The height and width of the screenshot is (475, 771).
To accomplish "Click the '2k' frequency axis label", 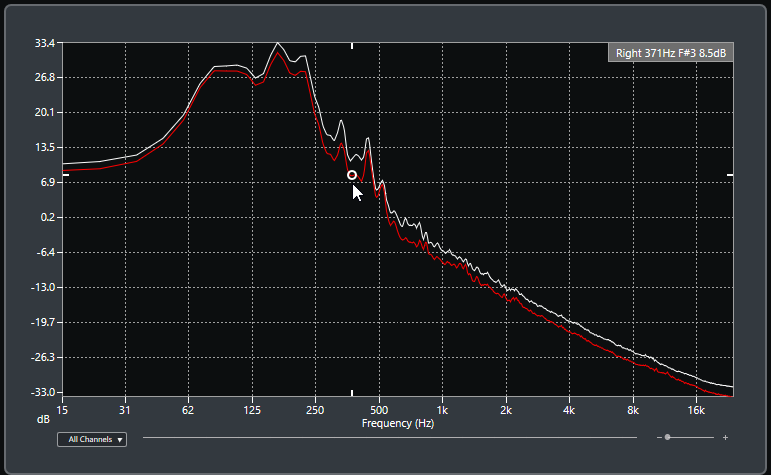I will click(506, 410).
